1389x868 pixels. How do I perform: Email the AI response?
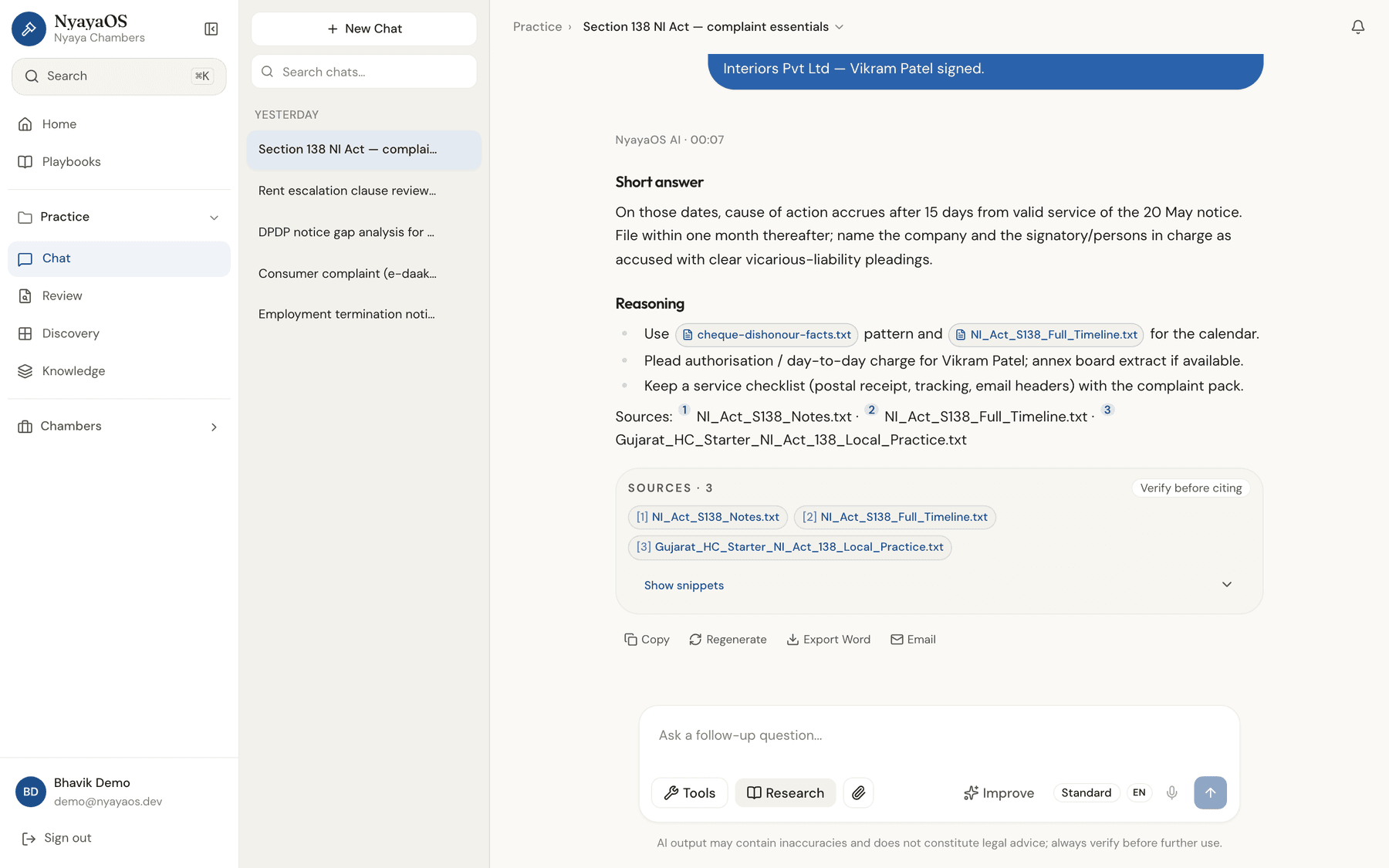(913, 640)
